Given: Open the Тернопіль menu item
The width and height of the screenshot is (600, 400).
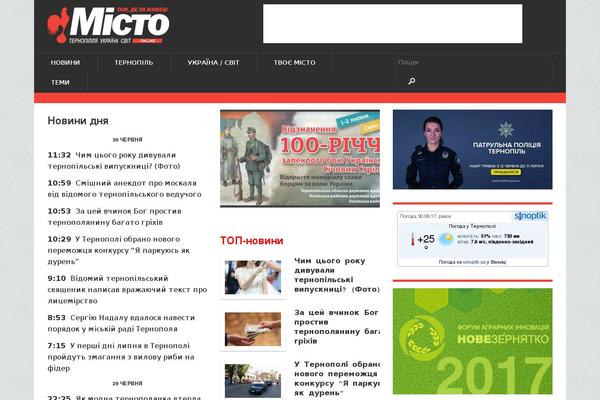Looking at the screenshot, I should (x=134, y=62).
